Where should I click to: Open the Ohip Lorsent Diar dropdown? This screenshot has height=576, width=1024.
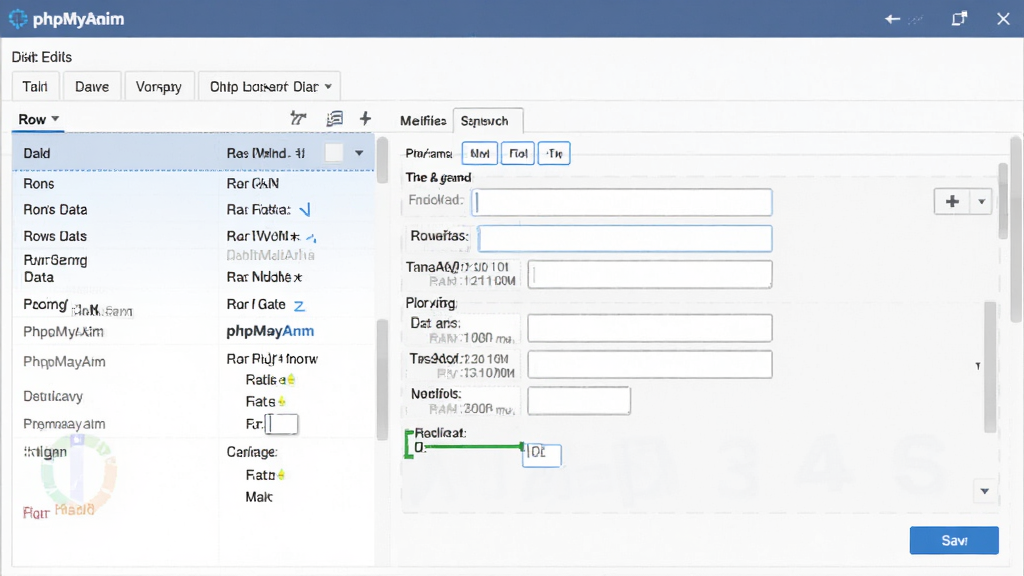(270, 86)
